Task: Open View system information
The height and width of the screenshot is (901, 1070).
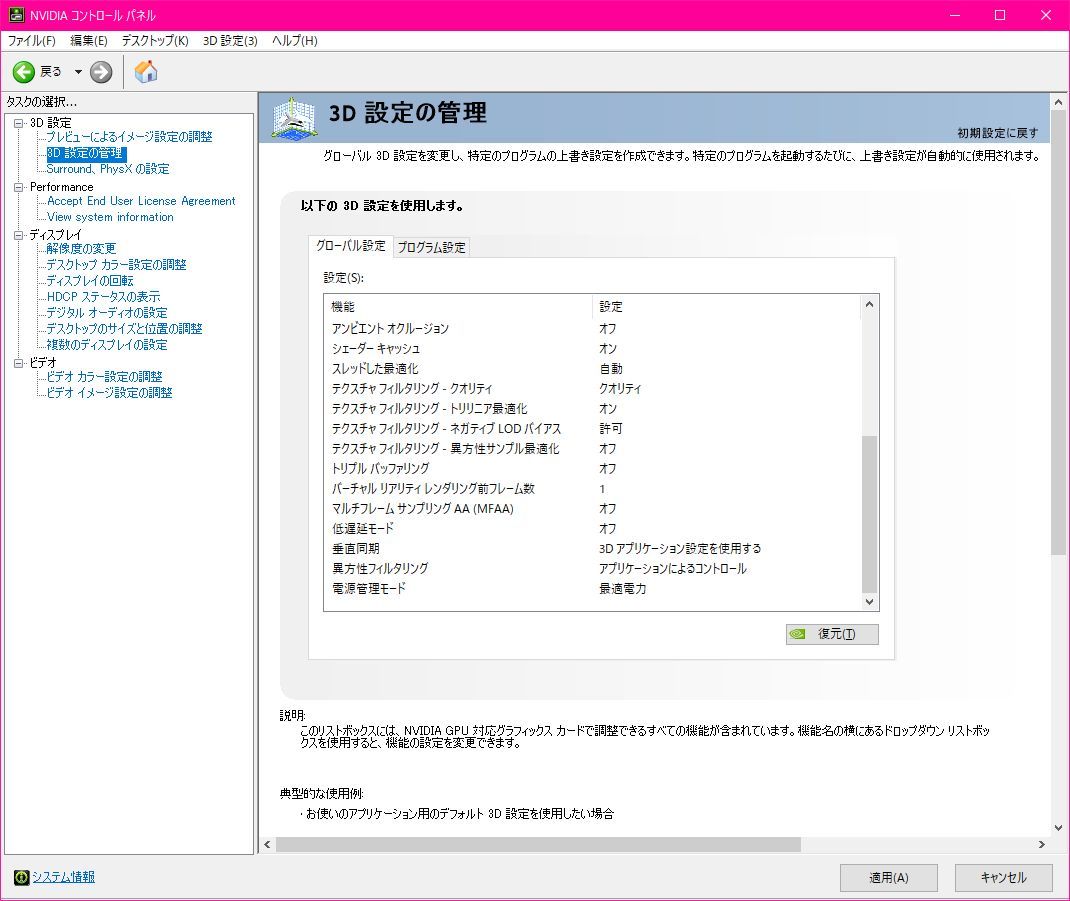Action: (110, 217)
